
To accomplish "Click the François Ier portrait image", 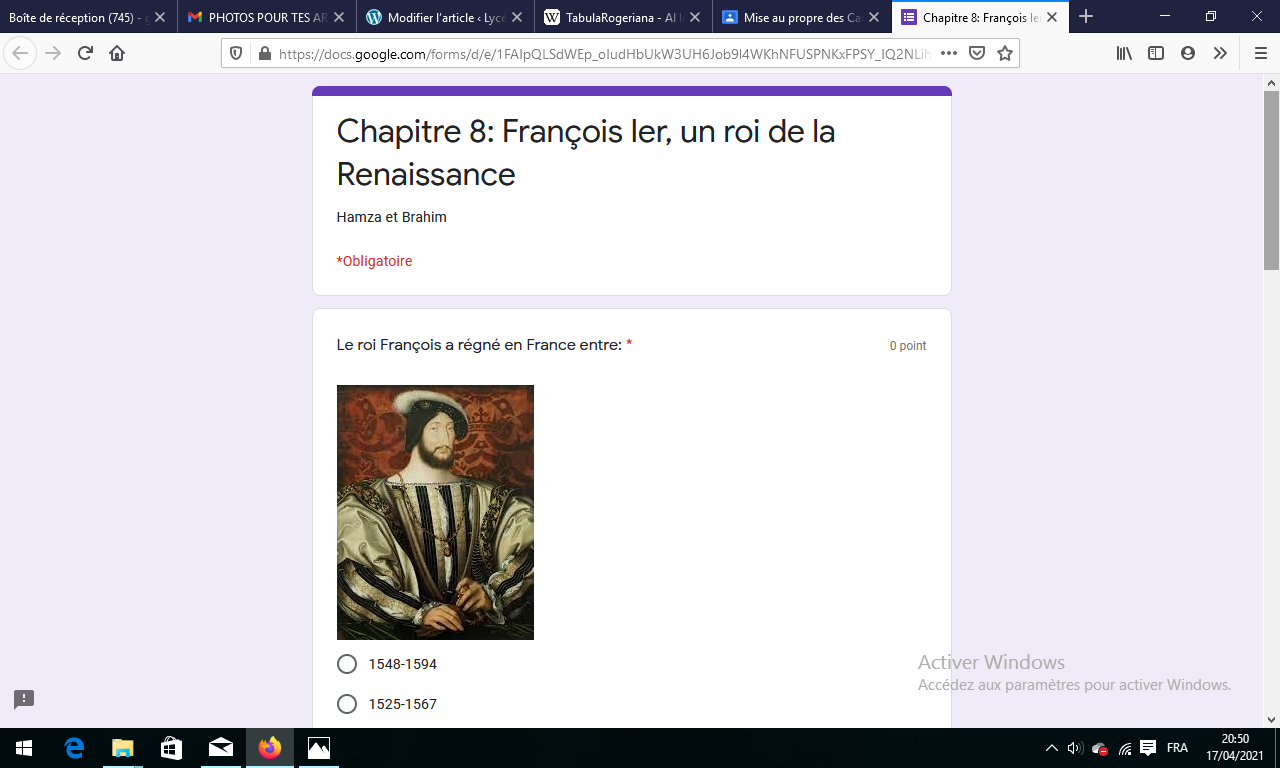I will (x=435, y=512).
